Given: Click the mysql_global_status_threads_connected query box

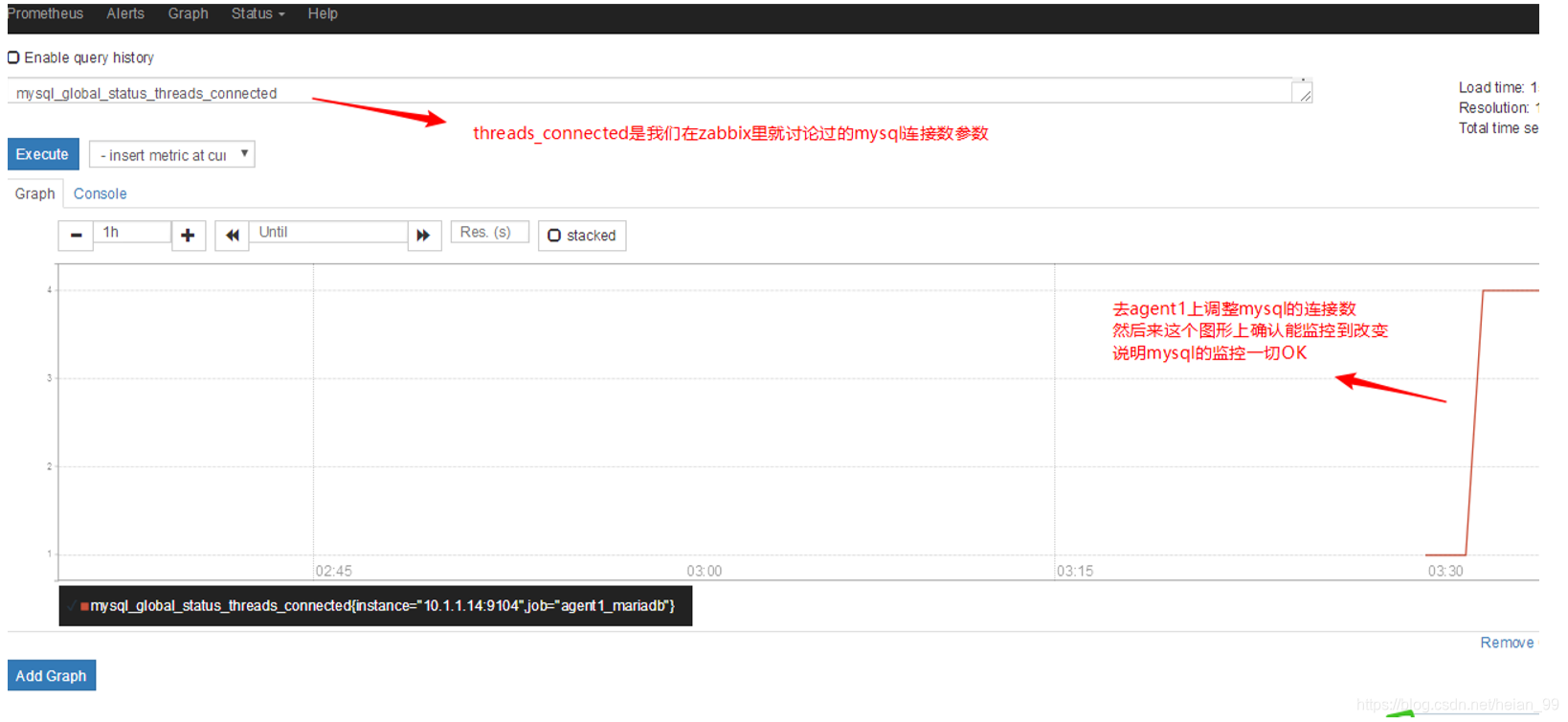Looking at the screenshot, I should (x=649, y=93).
